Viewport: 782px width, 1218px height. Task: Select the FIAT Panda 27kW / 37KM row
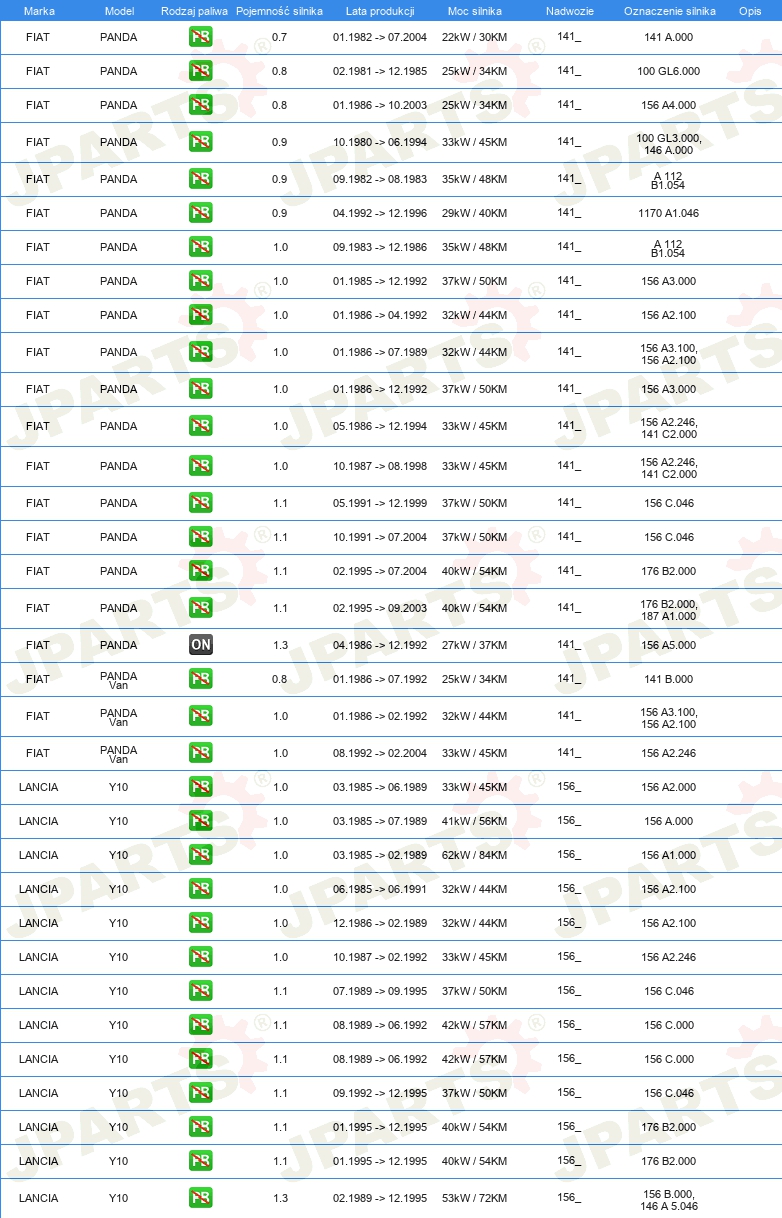pos(391,645)
